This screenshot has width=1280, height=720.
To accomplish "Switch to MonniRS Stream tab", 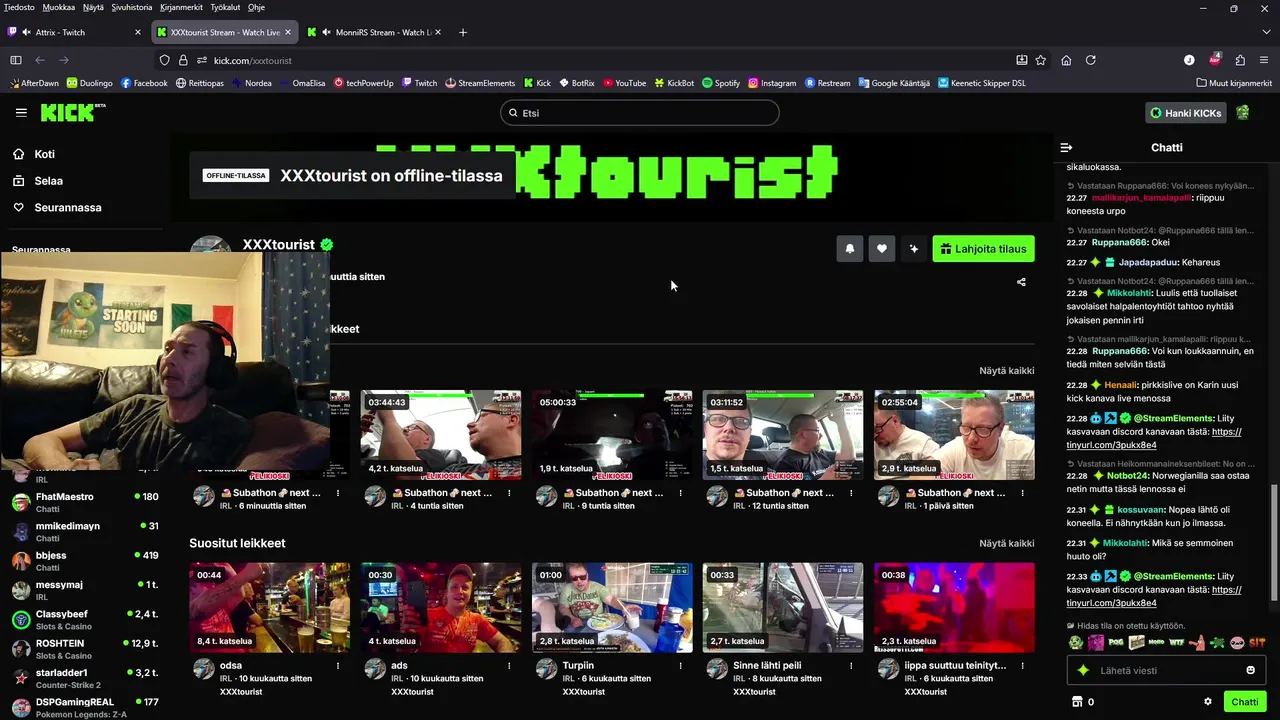I will point(375,32).
